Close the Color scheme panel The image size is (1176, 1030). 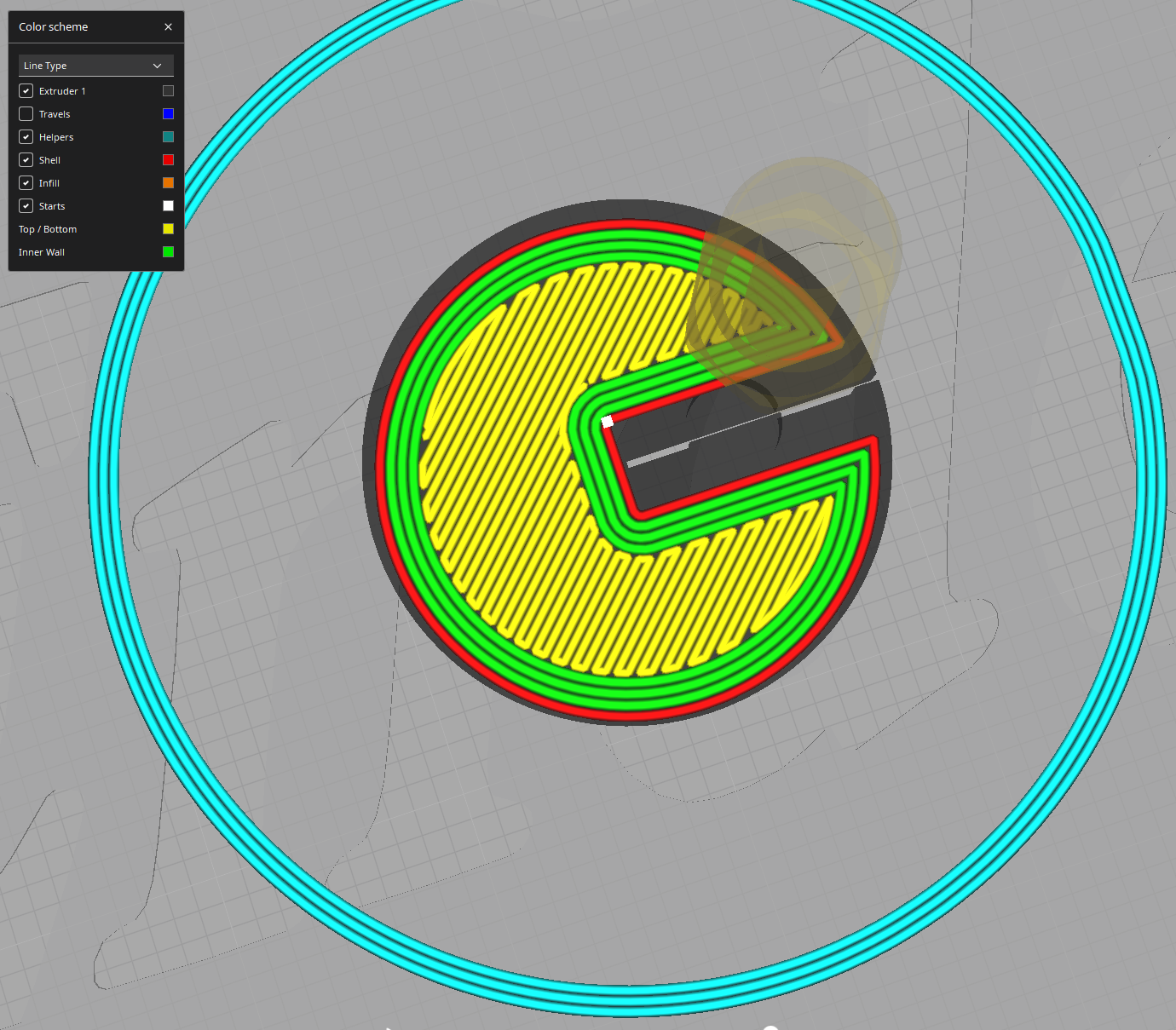[168, 26]
